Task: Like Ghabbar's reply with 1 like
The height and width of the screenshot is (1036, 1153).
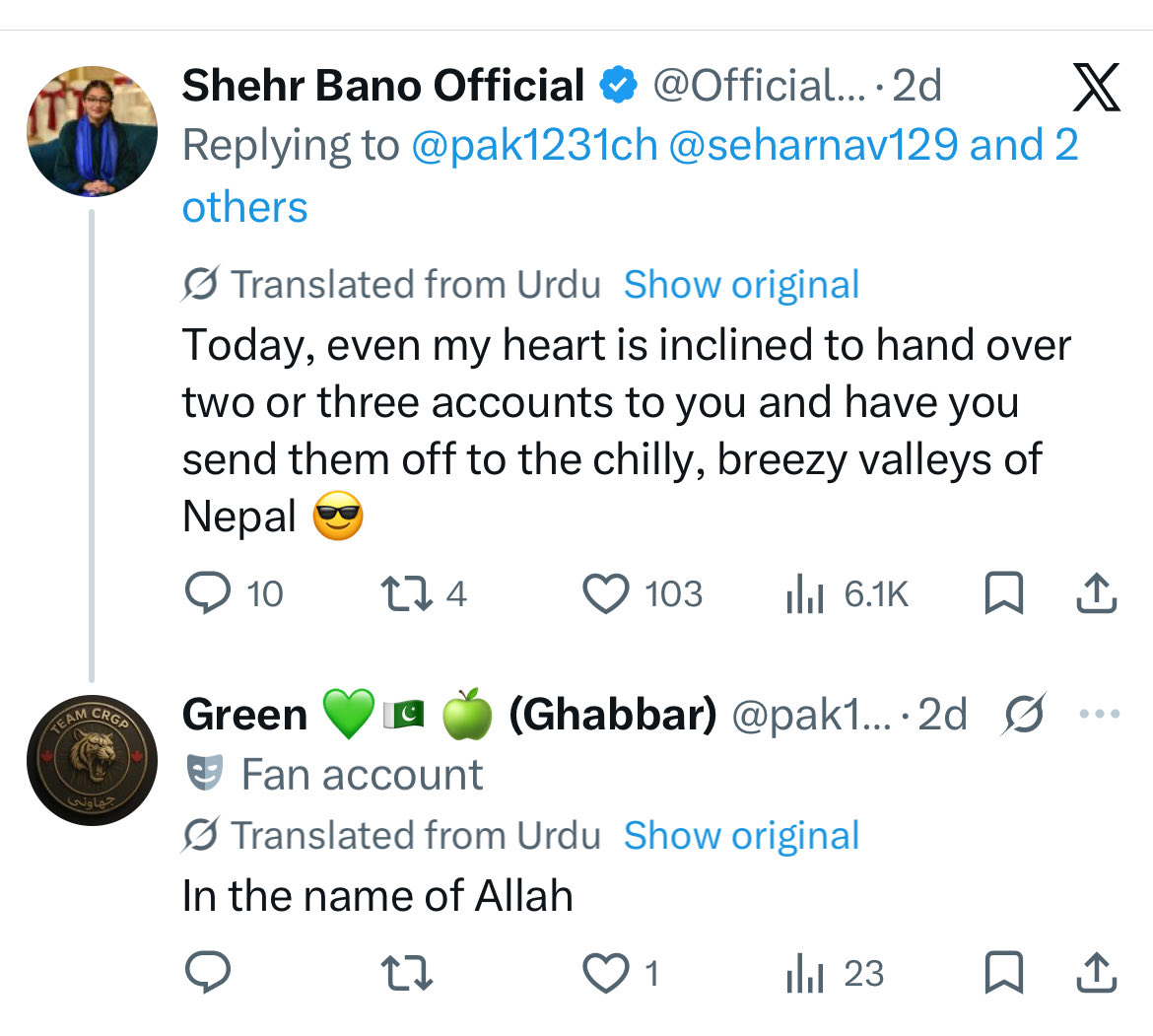Action: click(x=606, y=974)
